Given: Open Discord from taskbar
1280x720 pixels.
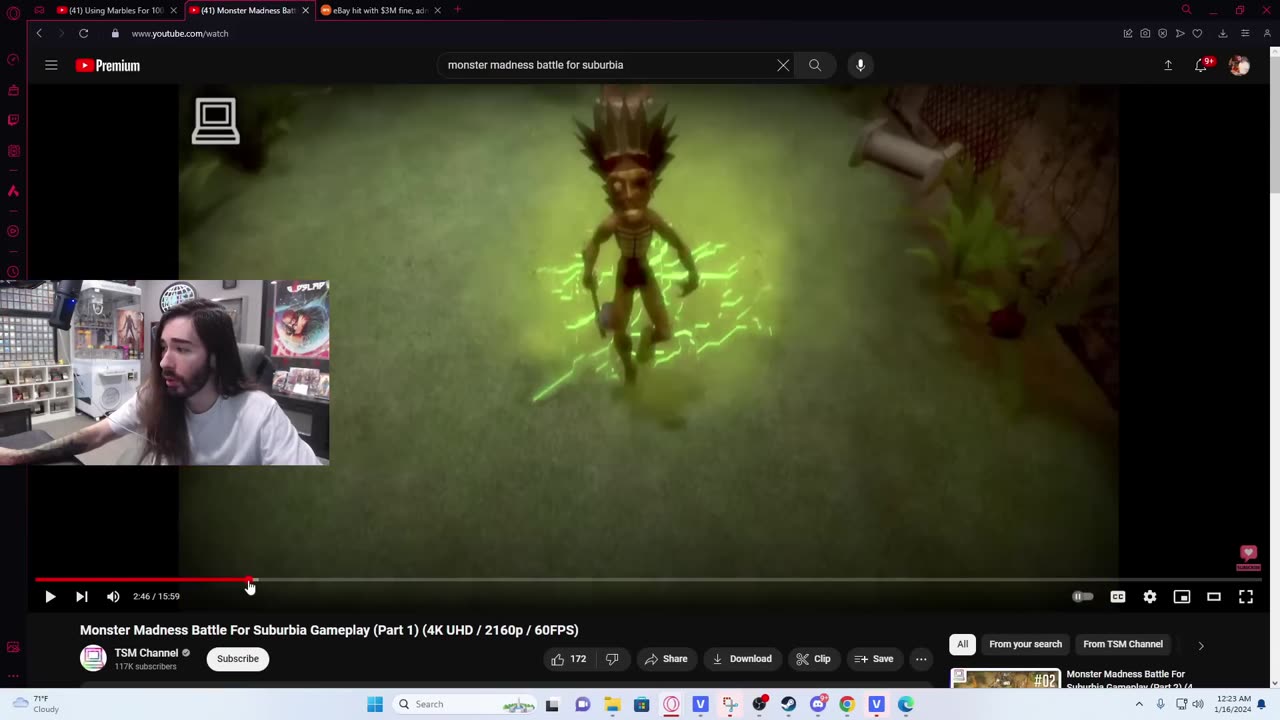Looking at the screenshot, I should tap(818, 704).
